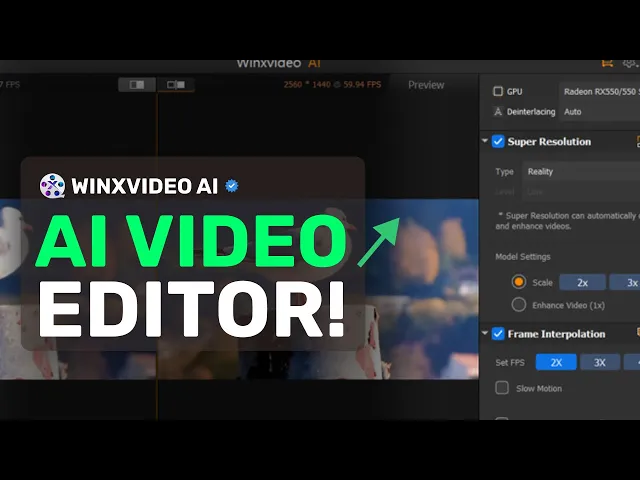Click the WinXvideo AI film reel logo
Viewport: 640px width, 480px height.
click(x=52, y=186)
